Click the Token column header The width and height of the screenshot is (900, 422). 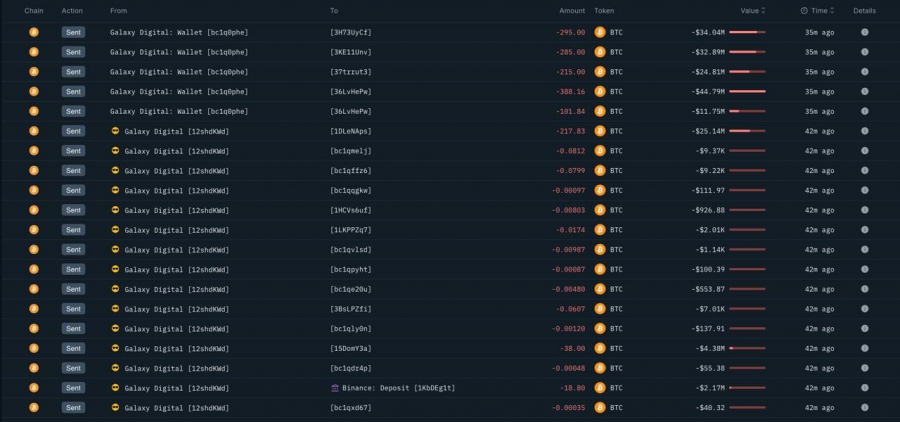tap(604, 11)
